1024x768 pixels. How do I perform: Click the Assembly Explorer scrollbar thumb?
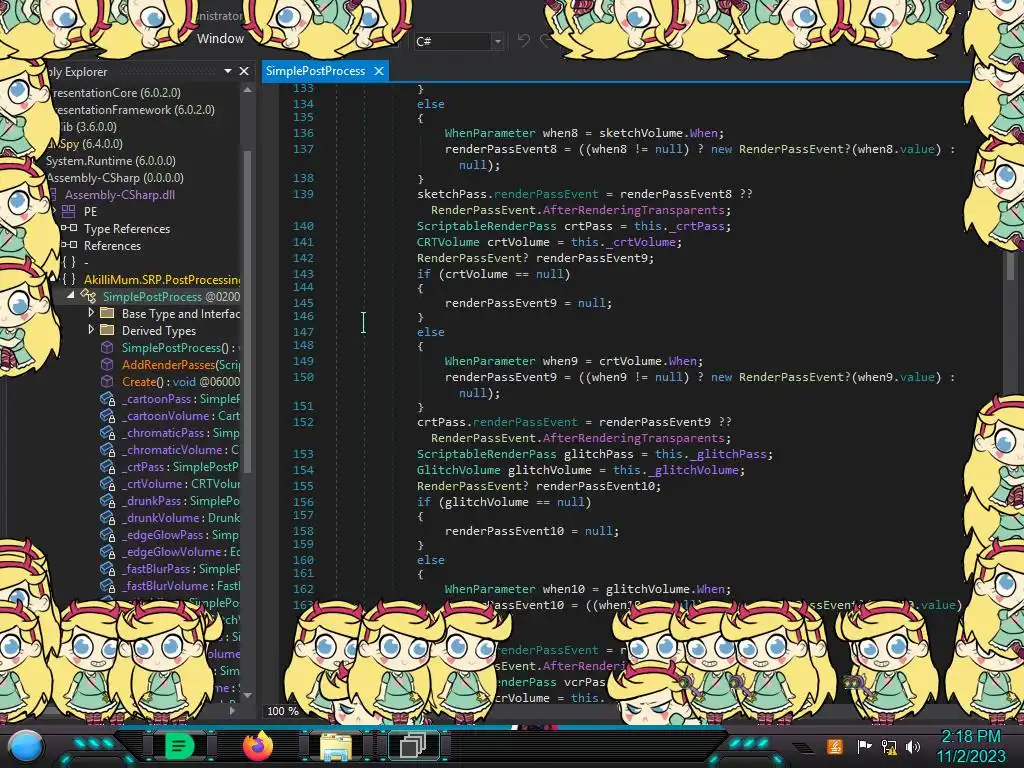[248, 310]
